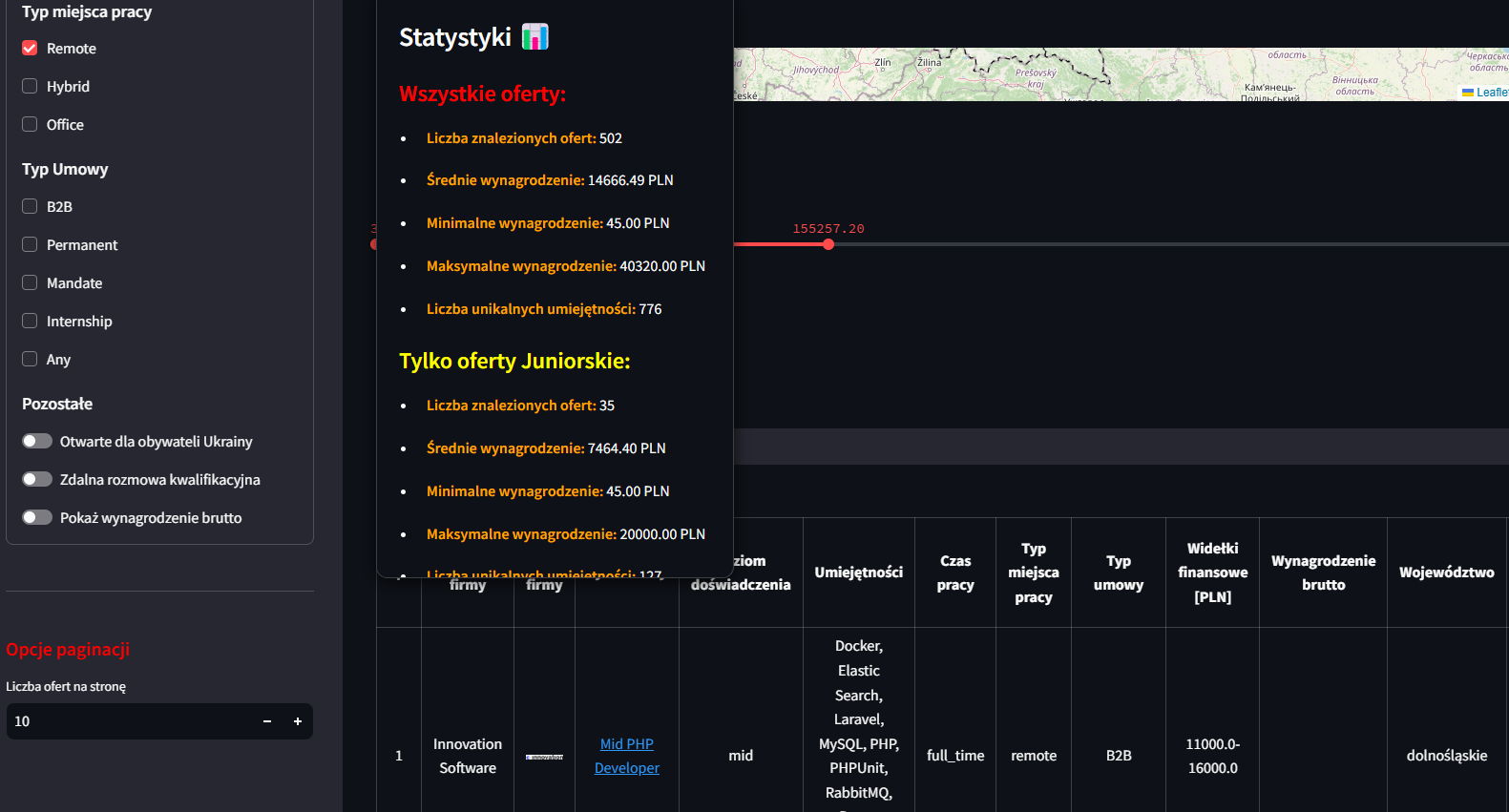Uncheck the Remote workplace checkbox
1509x812 pixels.
tap(30, 48)
